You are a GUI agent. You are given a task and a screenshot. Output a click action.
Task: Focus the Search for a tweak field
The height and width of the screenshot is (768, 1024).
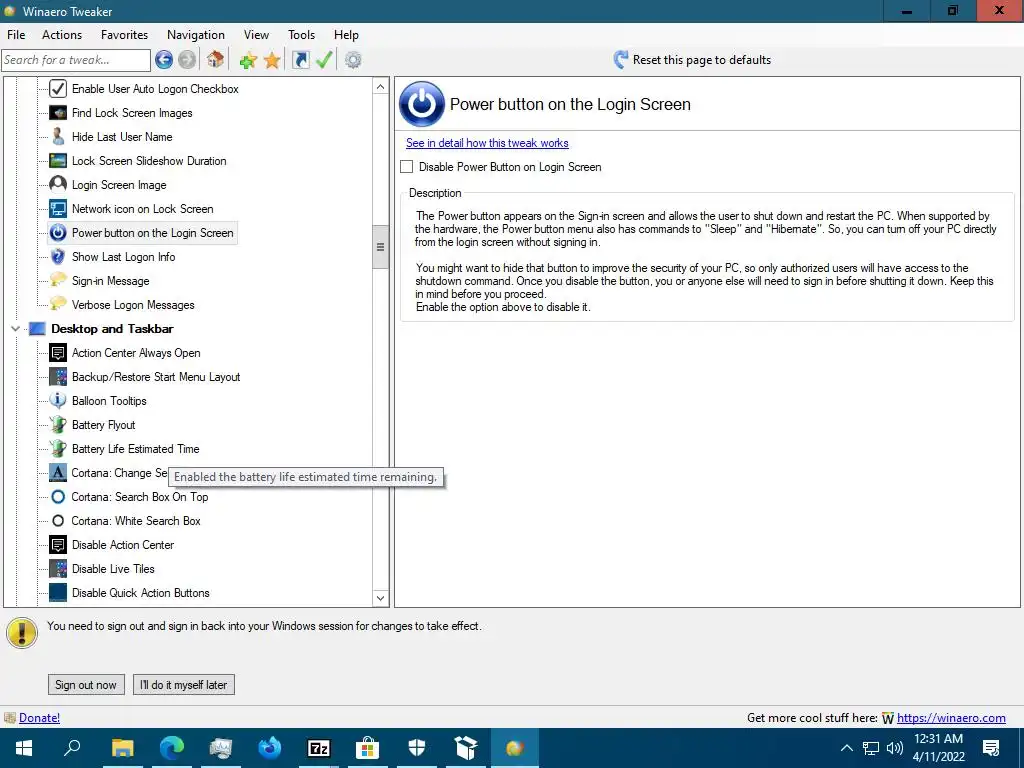76,60
